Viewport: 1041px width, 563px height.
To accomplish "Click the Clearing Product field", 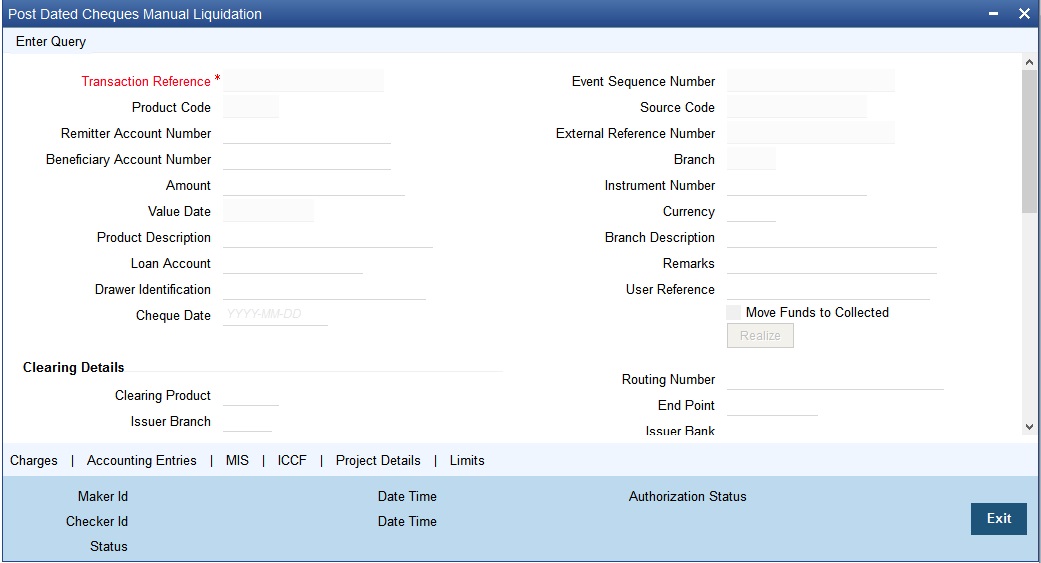I will point(251,395).
